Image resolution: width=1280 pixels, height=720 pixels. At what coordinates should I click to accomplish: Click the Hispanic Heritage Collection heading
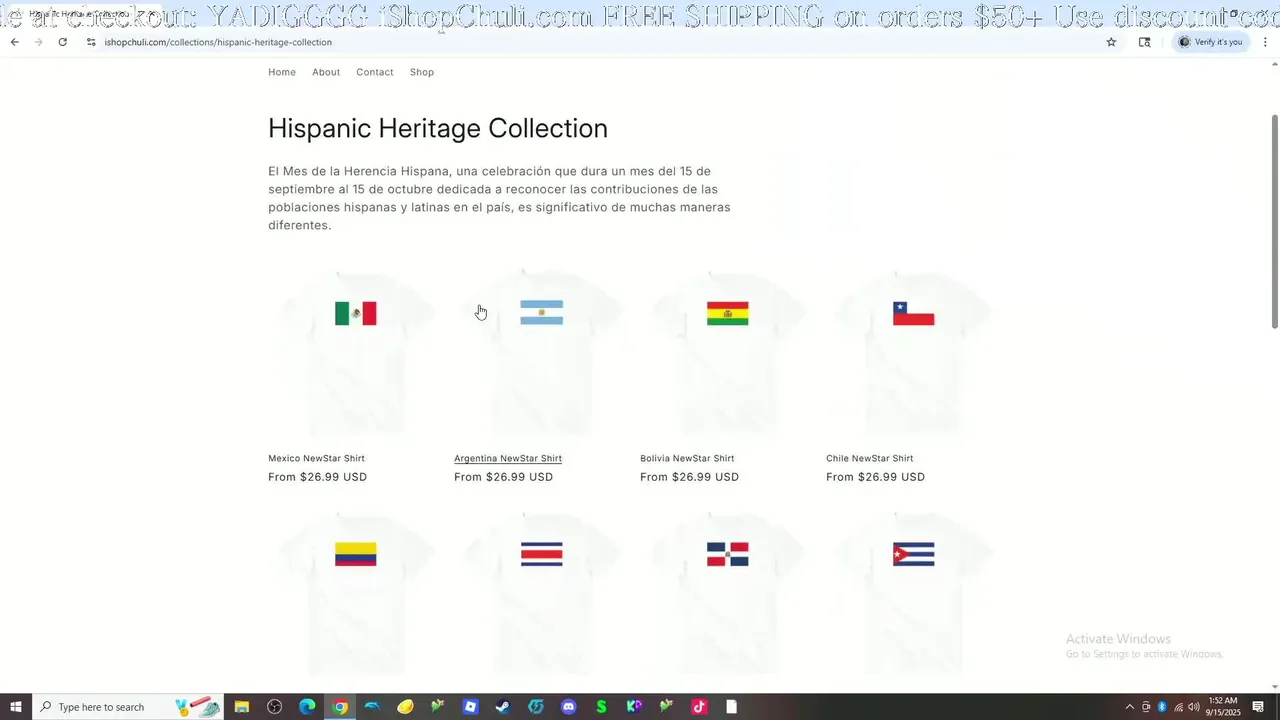point(438,128)
